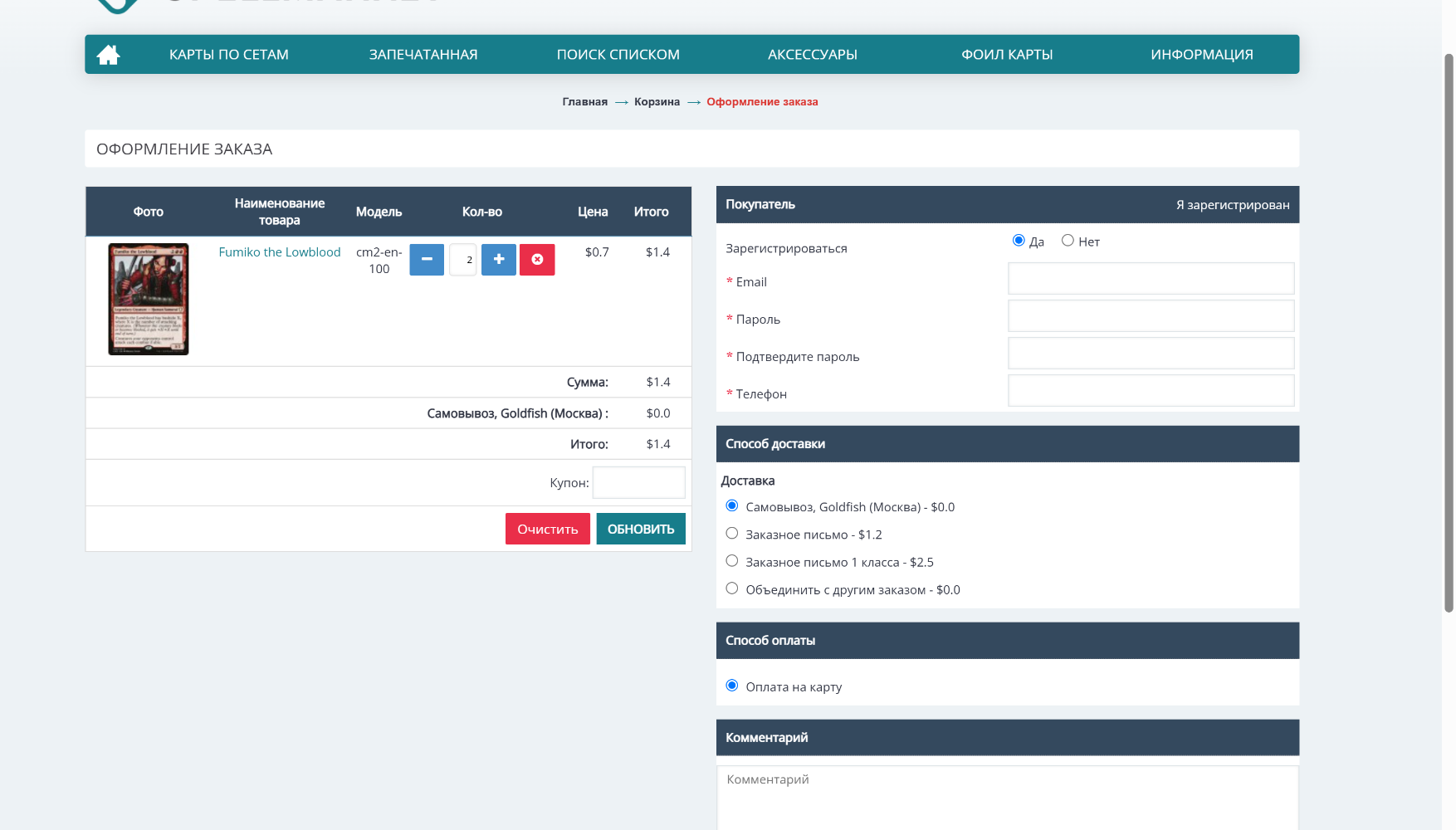The height and width of the screenshot is (830, 1456).
Task: Choose 'Заказное письмо - $1.2' delivery
Action: [732, 534]
